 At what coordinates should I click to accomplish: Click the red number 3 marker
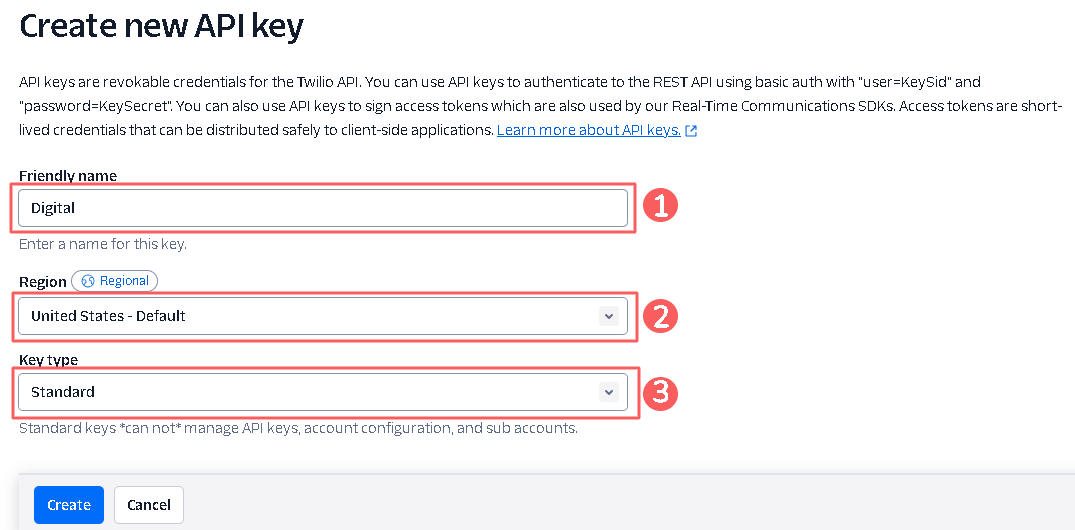pos(660,392)
